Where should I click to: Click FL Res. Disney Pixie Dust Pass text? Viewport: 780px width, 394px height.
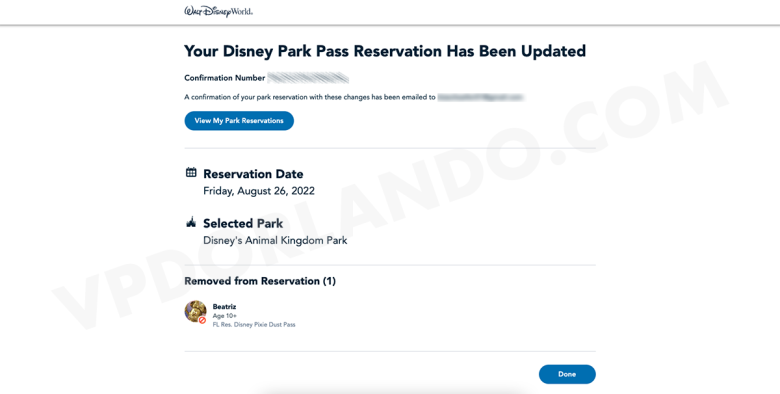click(x=254, y=325)
